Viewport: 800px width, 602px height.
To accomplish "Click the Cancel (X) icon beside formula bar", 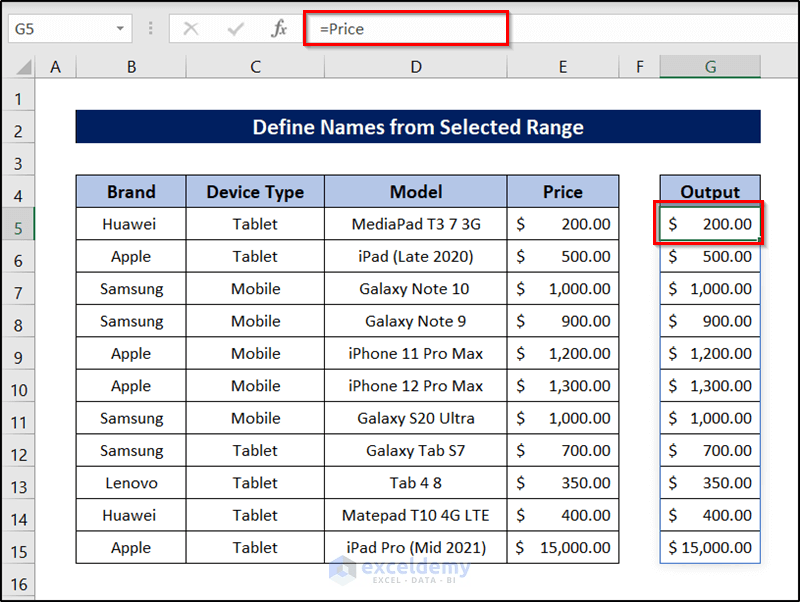I will (191, 29).
